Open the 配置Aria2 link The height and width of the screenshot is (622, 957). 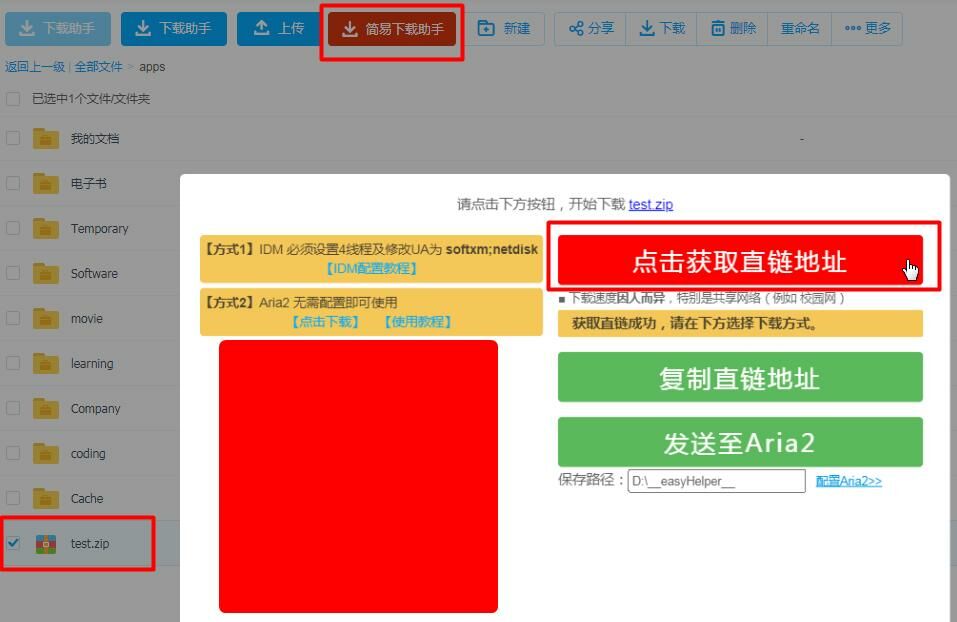point(848,481)
